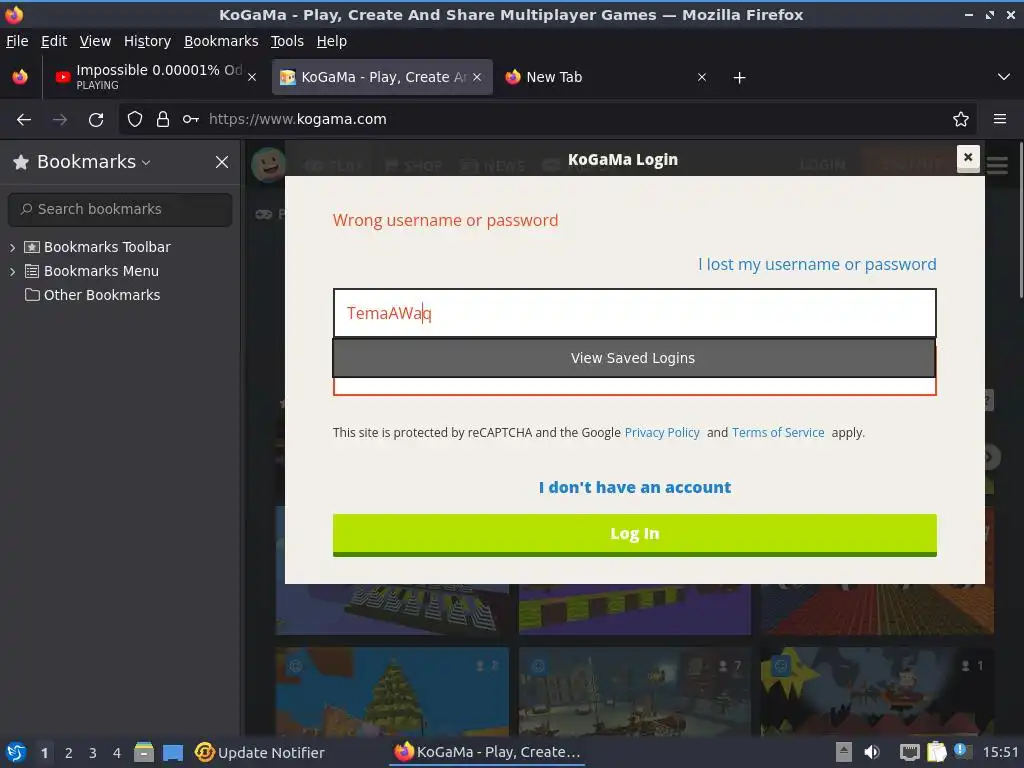Close the Bookmarks sidebar with its X
The height and width of the screenshot is (768, 1024).
[x=222, y=162]
